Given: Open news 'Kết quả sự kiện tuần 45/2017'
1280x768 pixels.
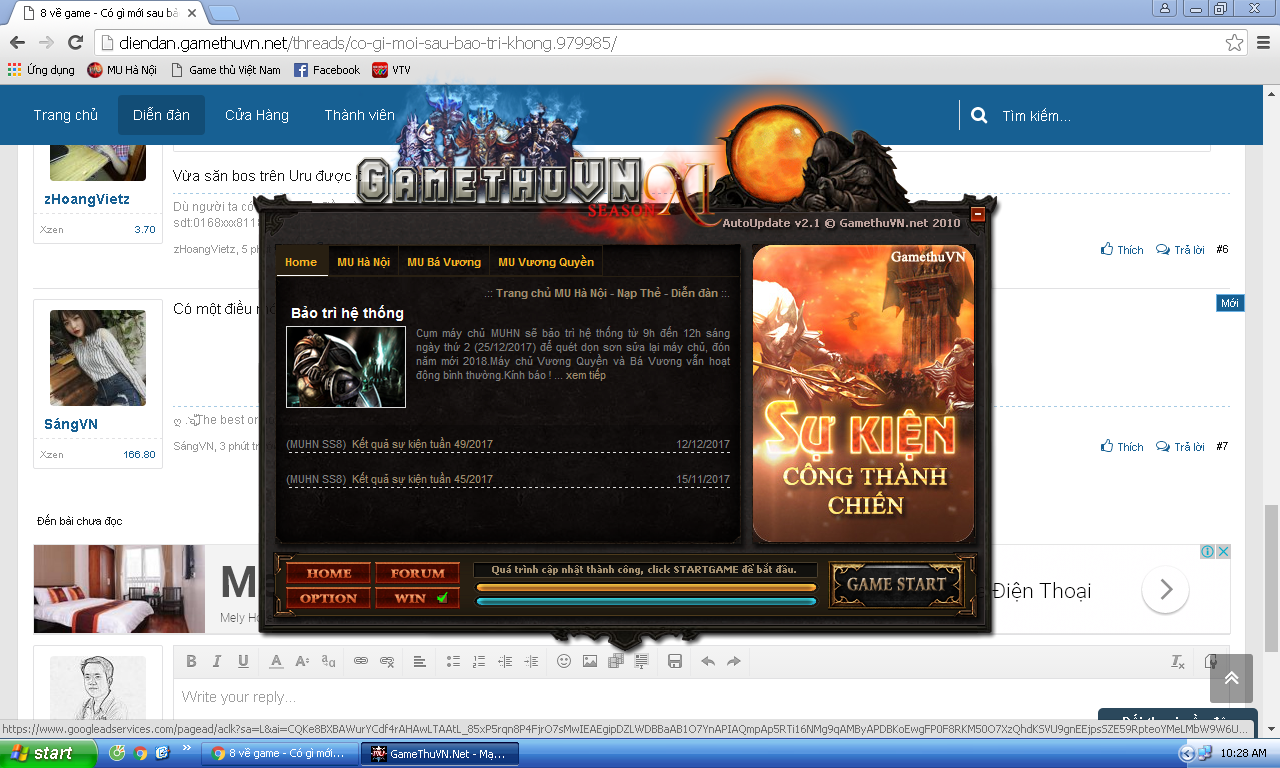Looking at the screenshot, I should (422, 479).
